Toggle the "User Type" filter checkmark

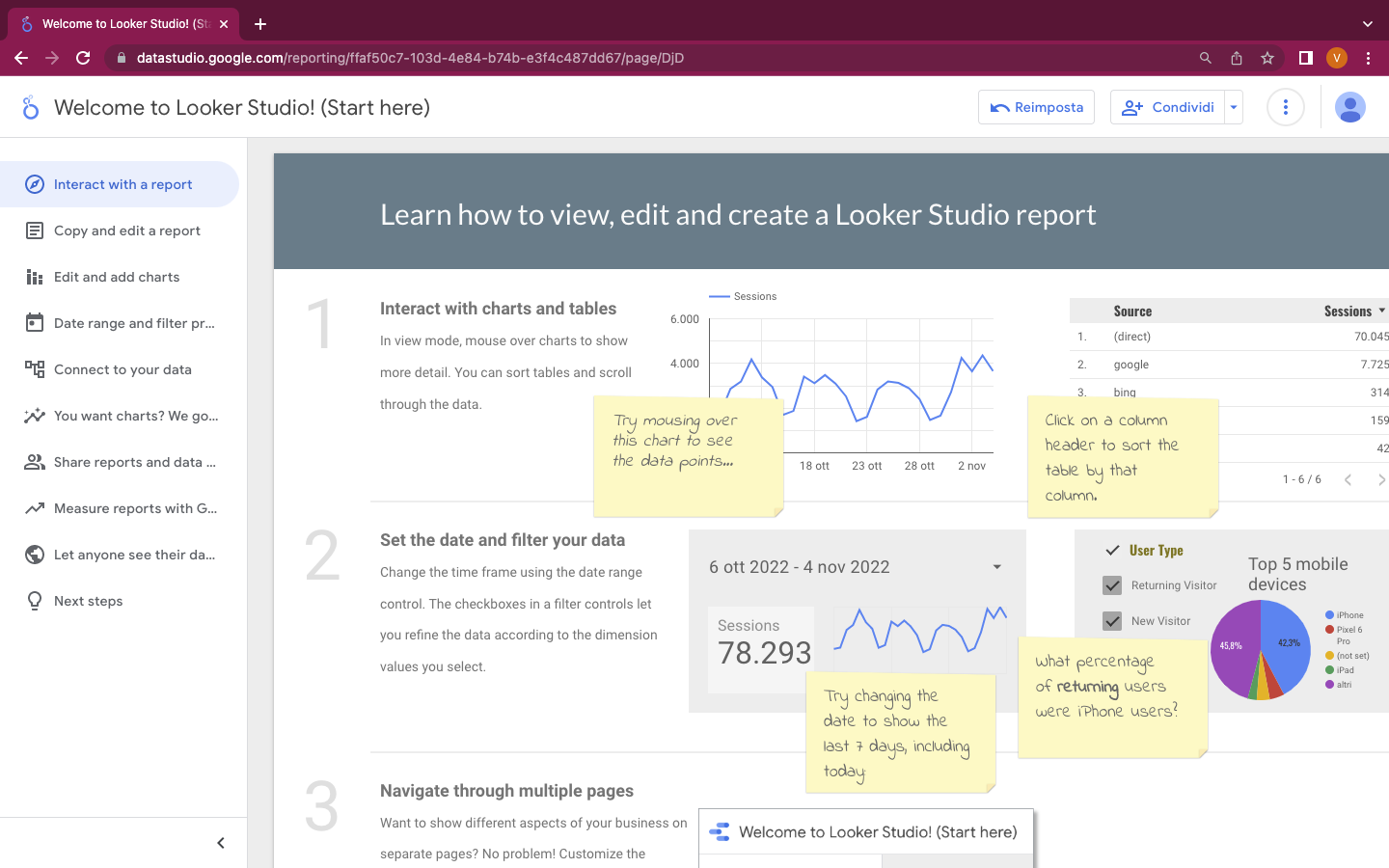(1111, 550)
